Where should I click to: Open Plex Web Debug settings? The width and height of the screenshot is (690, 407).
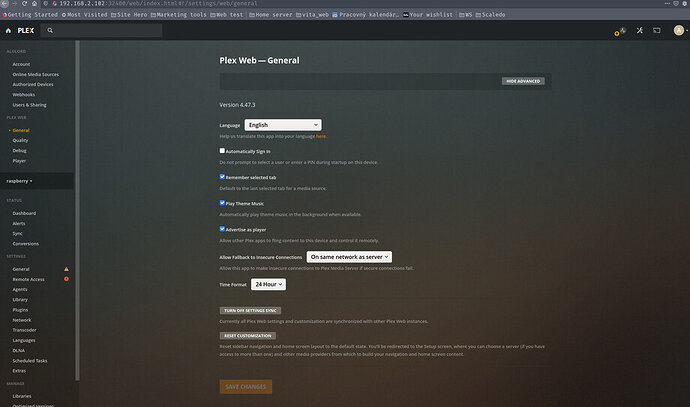pos(19,150)
